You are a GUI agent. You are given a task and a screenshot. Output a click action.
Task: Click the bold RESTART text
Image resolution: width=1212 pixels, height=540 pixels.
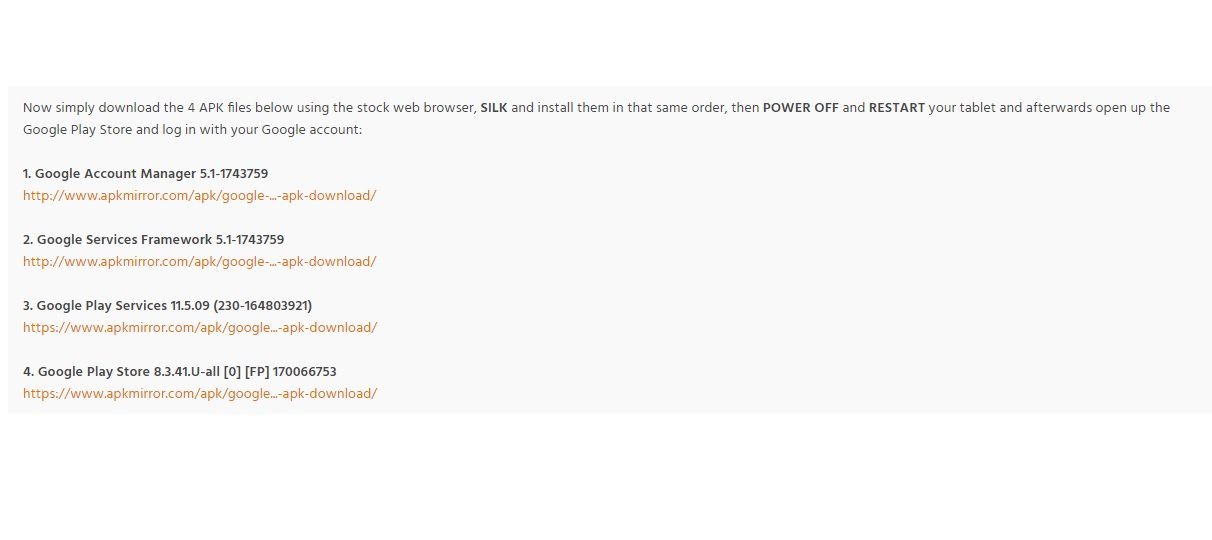pyautogui.click(x=896, y=108)
